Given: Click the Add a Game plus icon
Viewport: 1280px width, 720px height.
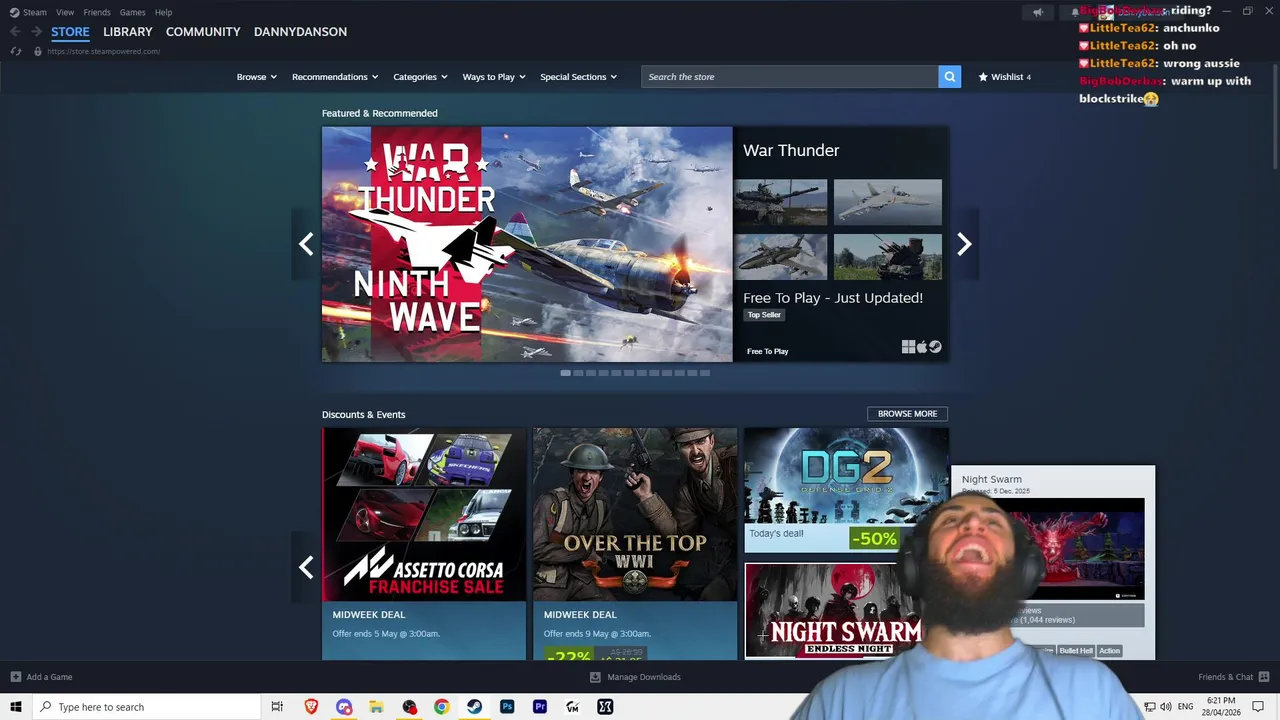Looking at the screenshot, I should click(15, 677).
